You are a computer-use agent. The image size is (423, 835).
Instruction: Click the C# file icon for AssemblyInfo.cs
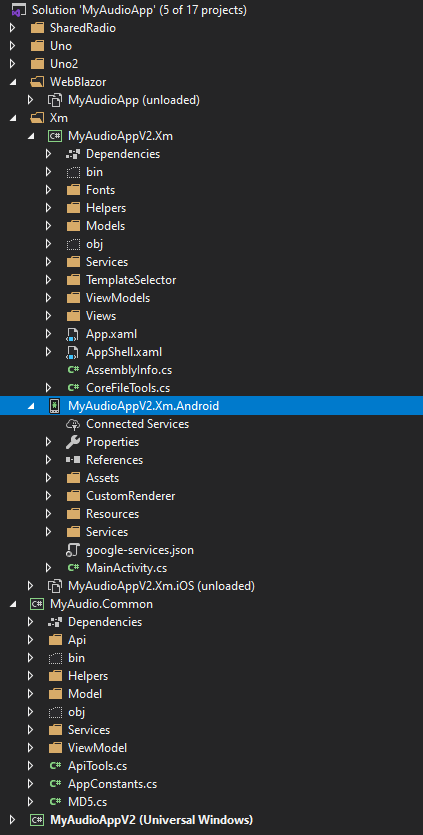point(73,370)
